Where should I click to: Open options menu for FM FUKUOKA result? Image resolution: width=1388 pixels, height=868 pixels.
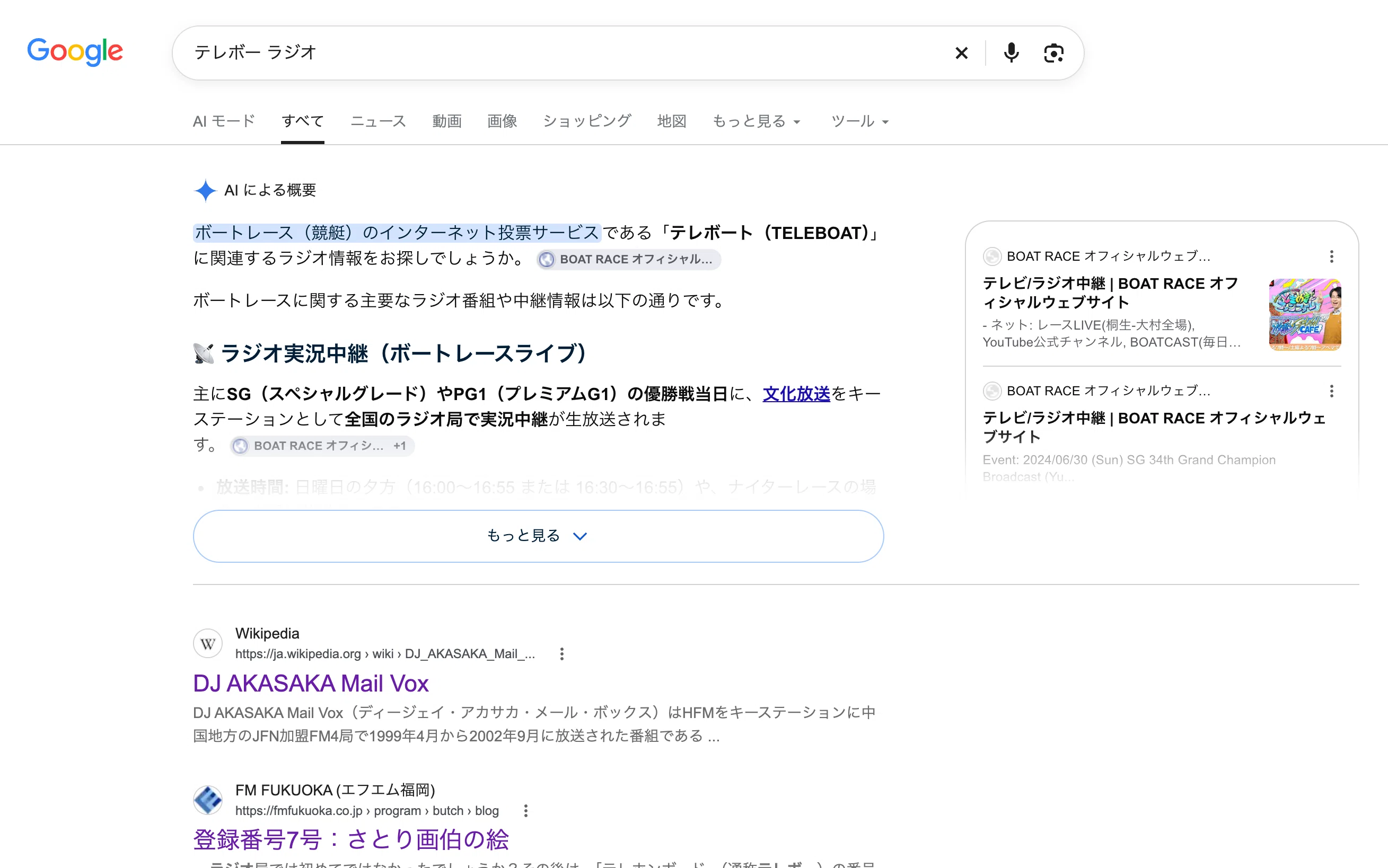pos(525,811)
